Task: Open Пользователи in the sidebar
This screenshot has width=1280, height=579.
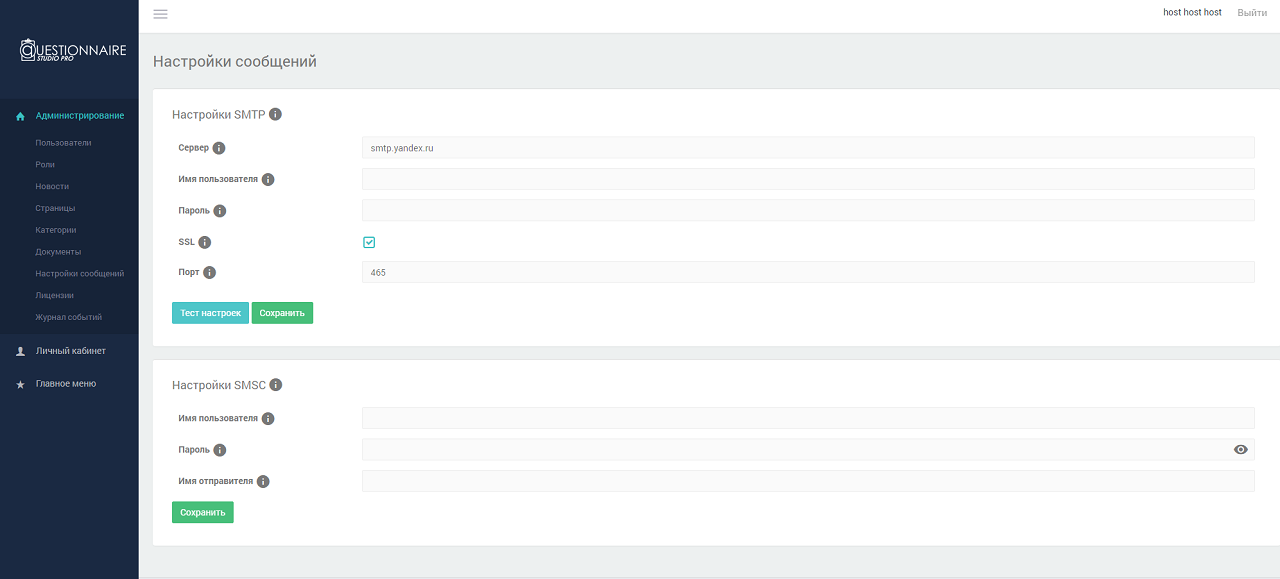Action: point(63,143)
